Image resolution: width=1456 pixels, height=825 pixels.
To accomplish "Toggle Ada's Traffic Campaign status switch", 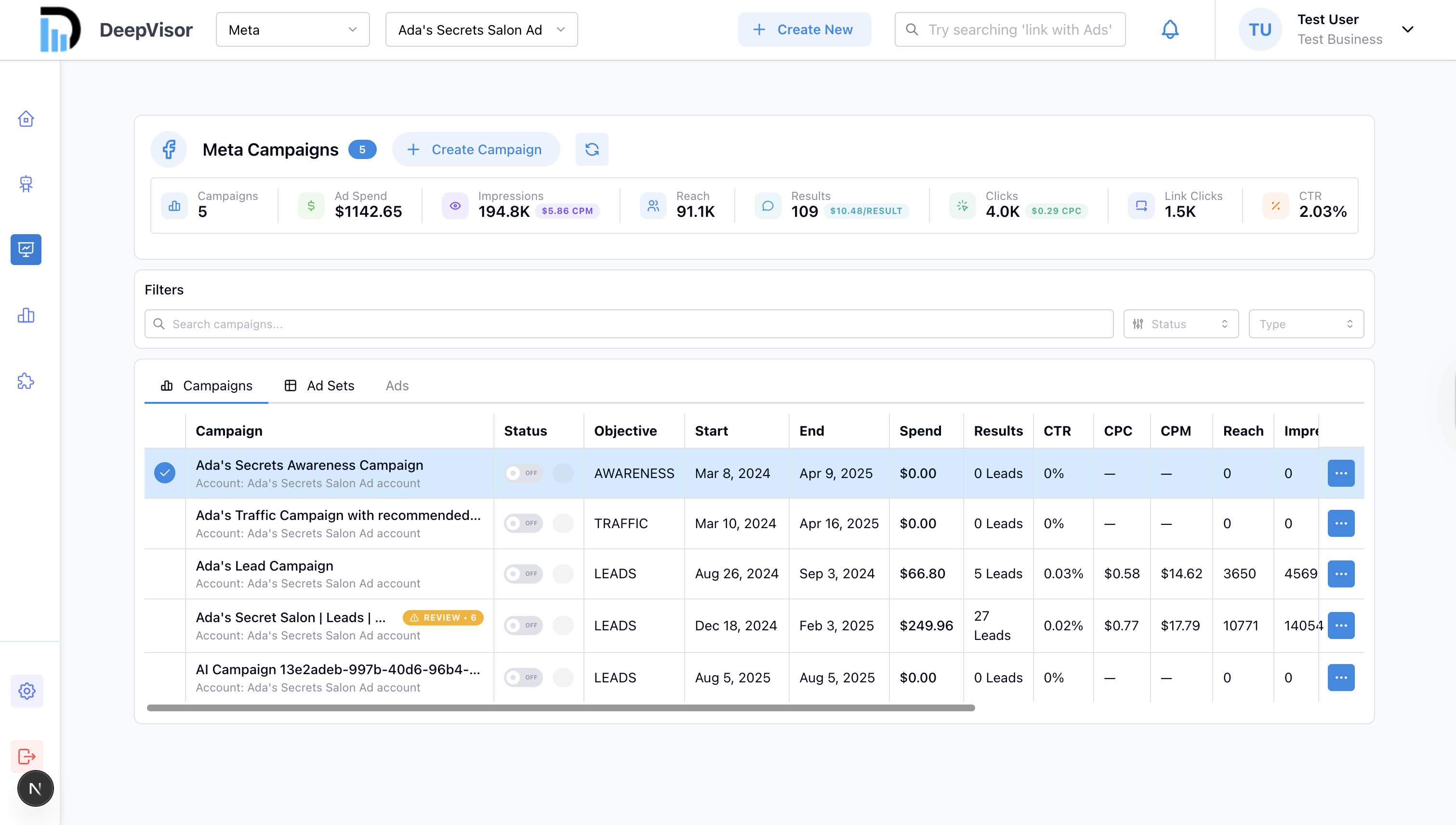I will pos(523,523).
